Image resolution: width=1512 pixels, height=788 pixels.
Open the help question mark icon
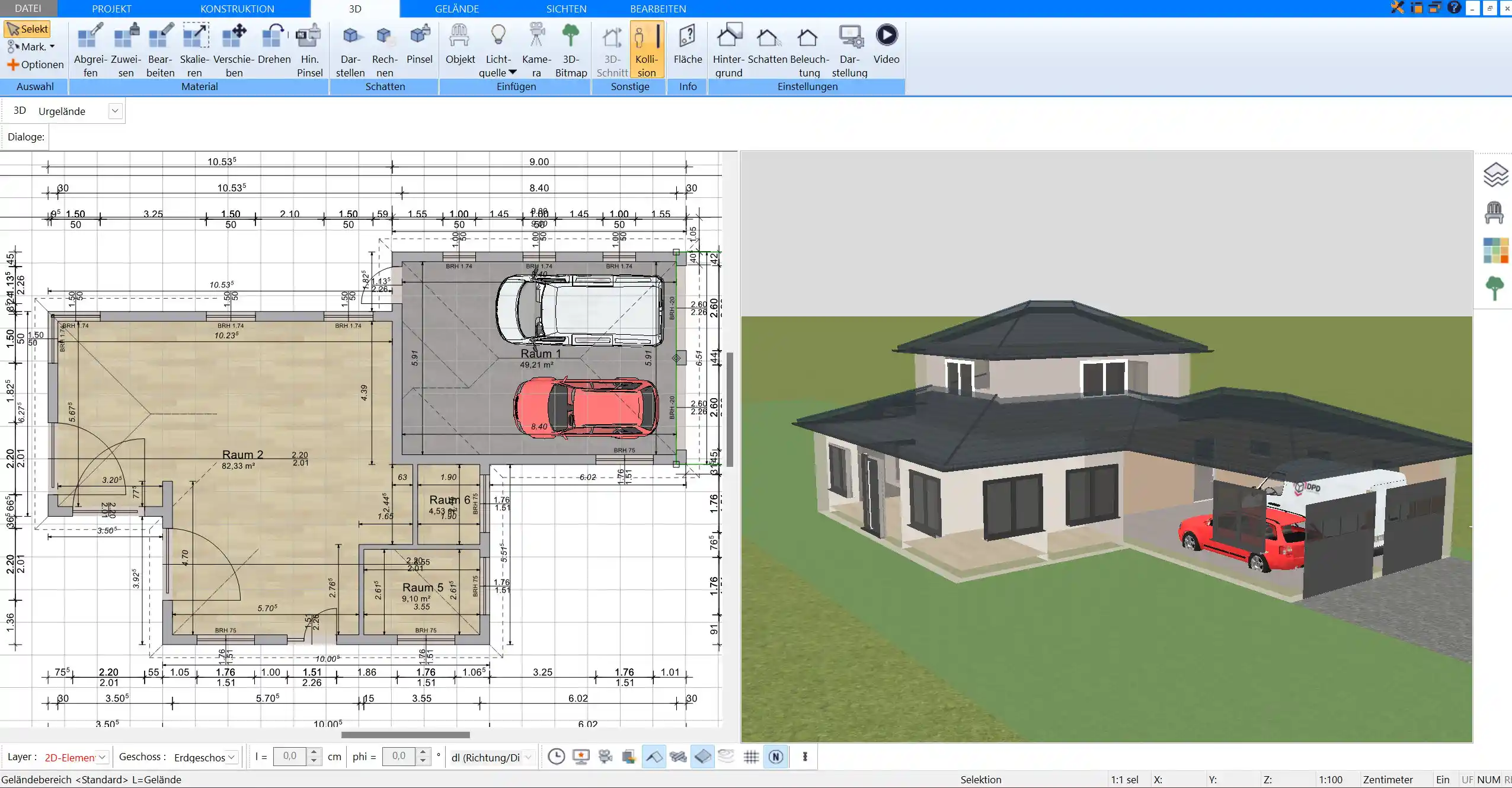click(x=1454, y=8)
